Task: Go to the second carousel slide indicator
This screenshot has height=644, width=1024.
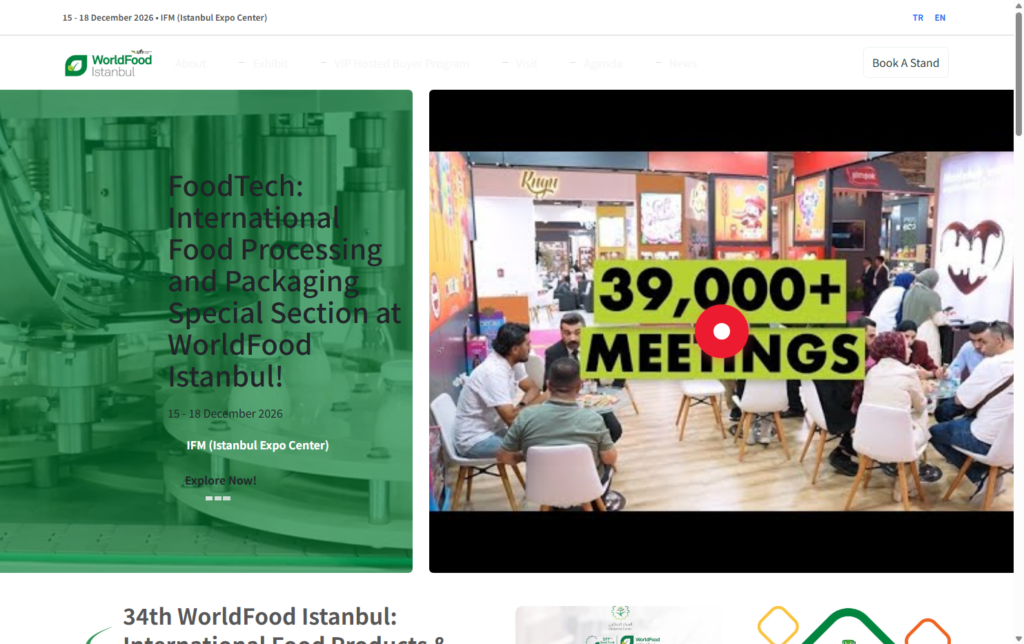Action: (x=218, y=498)
